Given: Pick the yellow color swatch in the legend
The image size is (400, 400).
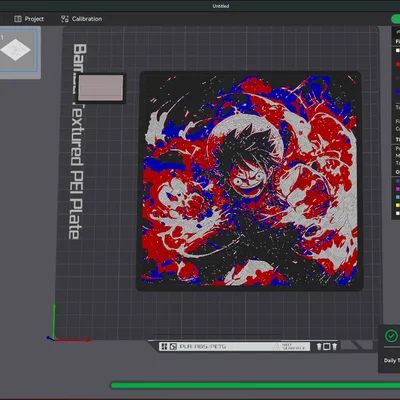Looking at the screenshot, I should coord(398,205).
